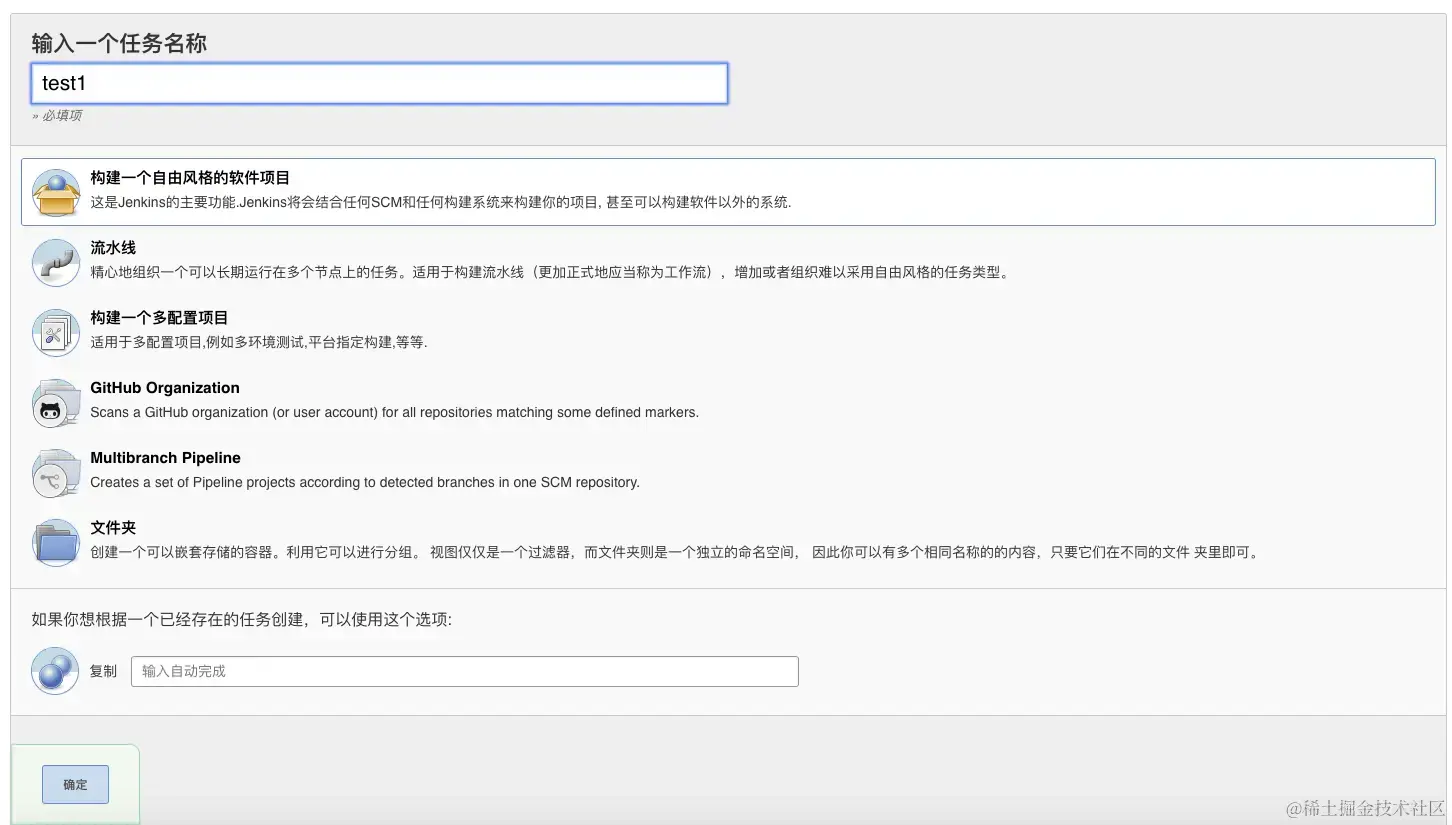Click the 多配置项目 multi-configuration icon
The height and width of the screenshot is (825, 1452).
pos(56,332)
